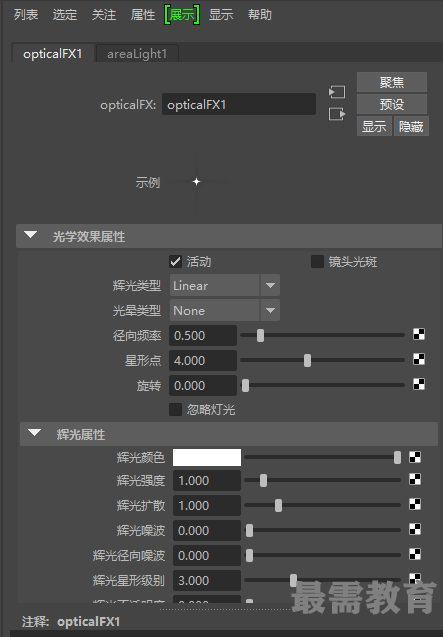The width and height of the screenshot is (443, 637).
Task: Open map button for 辉光强度
Action: coord(415,479)
